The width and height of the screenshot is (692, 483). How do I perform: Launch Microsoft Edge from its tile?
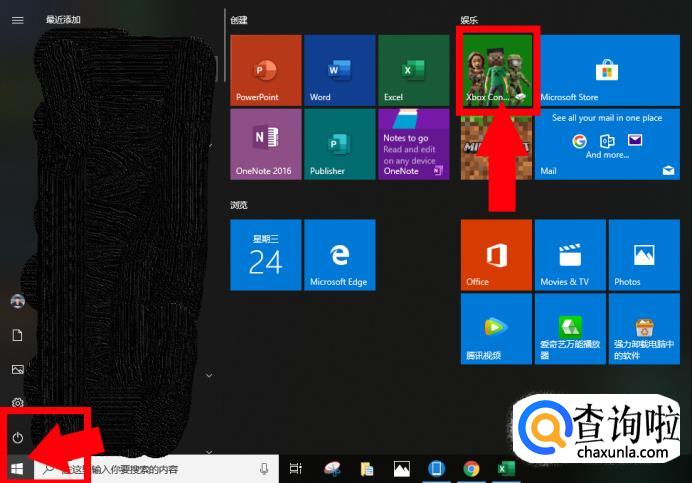[340, 255]
